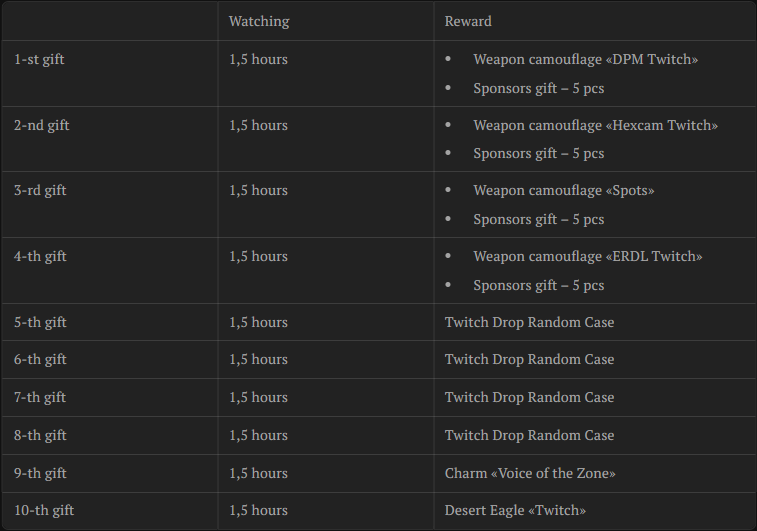Select the "Desert Eagle «Twitch»" reward
Screen dimensions: 757x531
click(515, 510)
